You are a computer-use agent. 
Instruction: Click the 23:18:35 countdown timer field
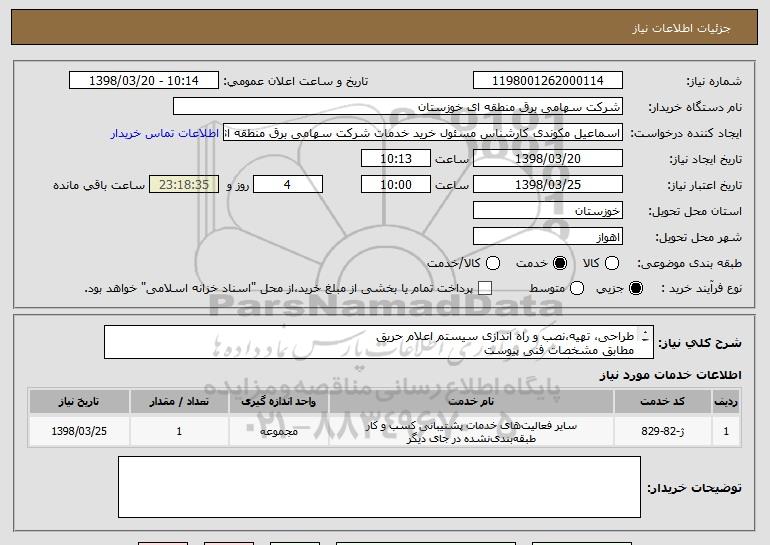(x=182, y=185)
